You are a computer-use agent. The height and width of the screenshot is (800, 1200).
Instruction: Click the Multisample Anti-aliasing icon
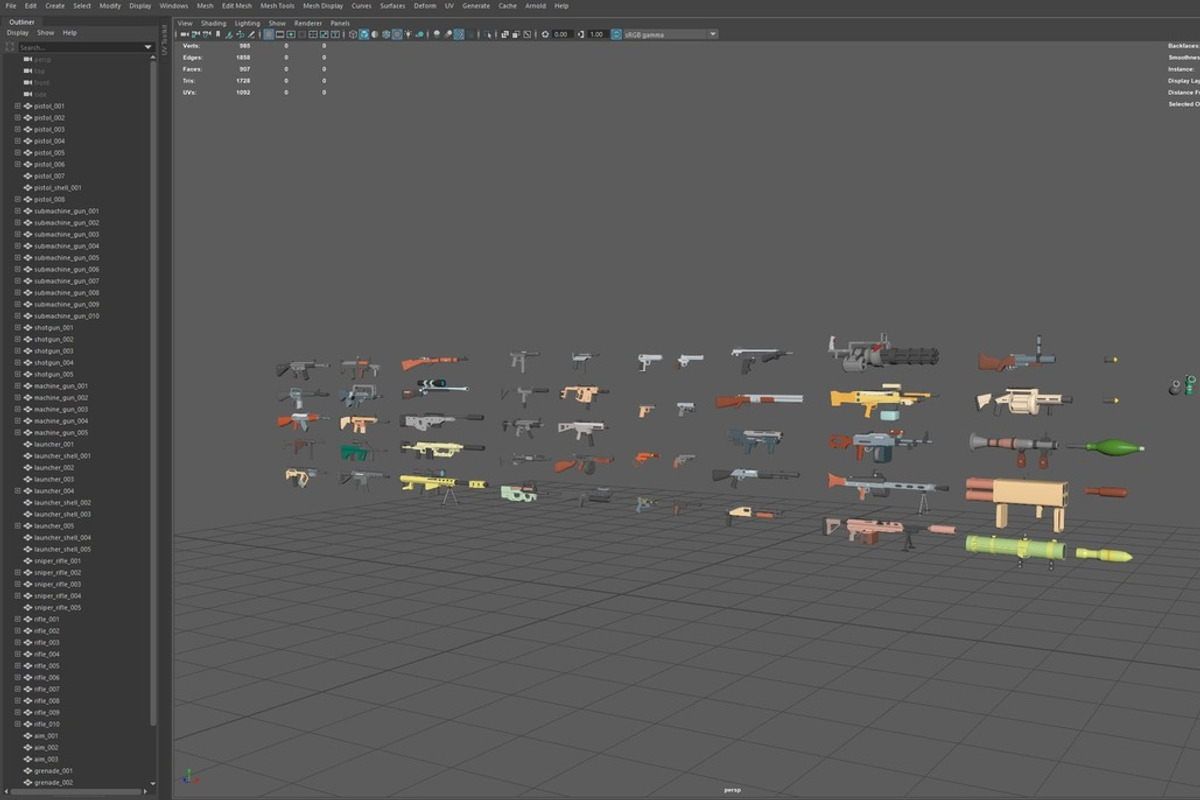459,34
